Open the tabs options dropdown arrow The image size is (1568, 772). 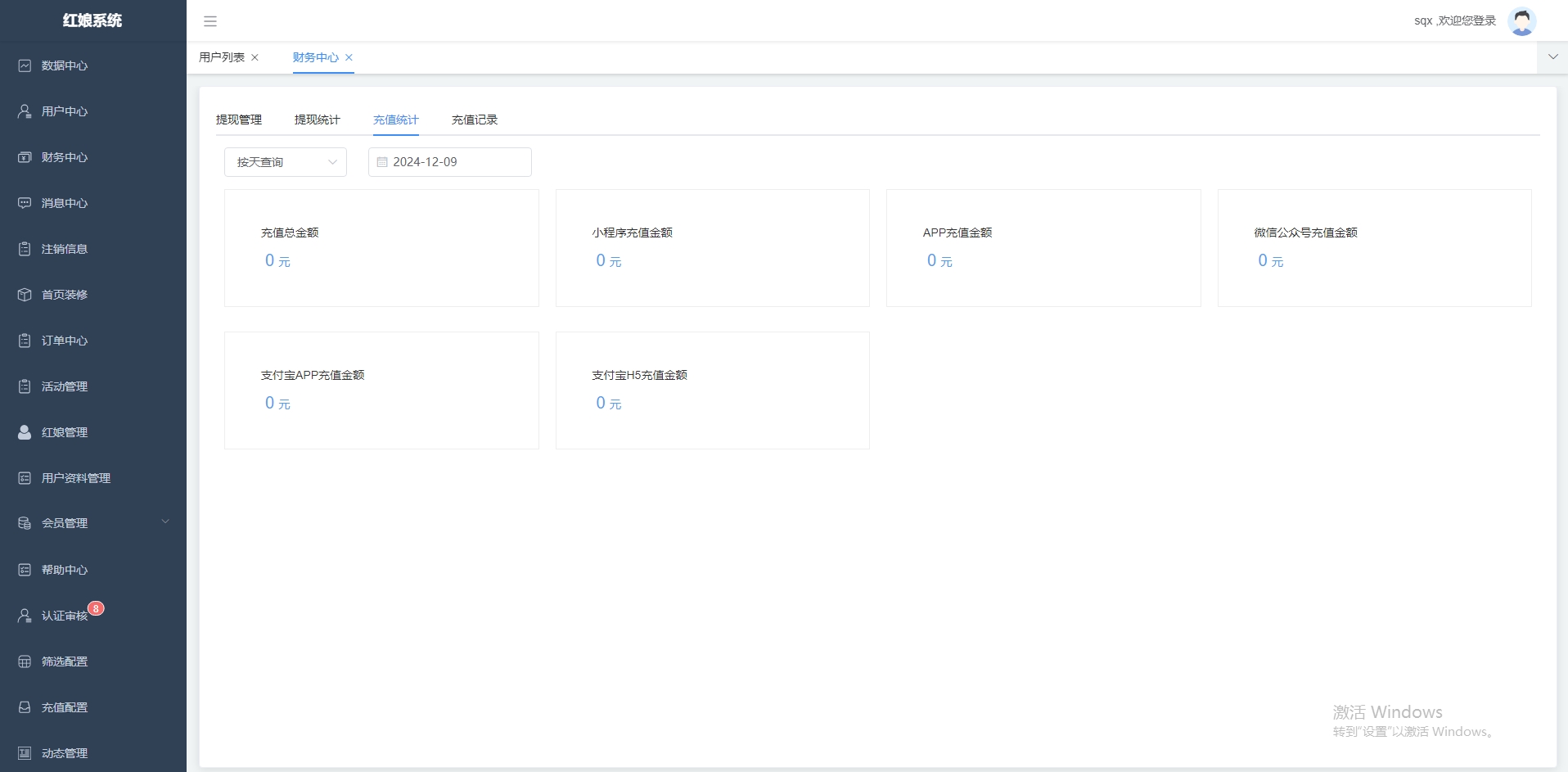[x=1552, y=57]
